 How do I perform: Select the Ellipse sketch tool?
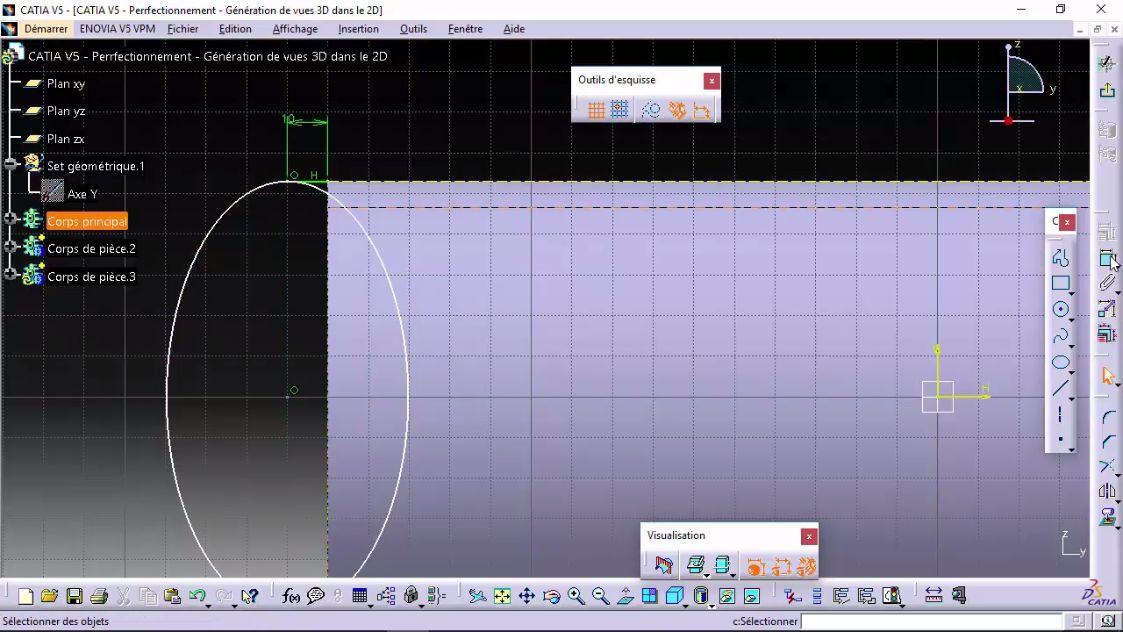pos(1061,363)
